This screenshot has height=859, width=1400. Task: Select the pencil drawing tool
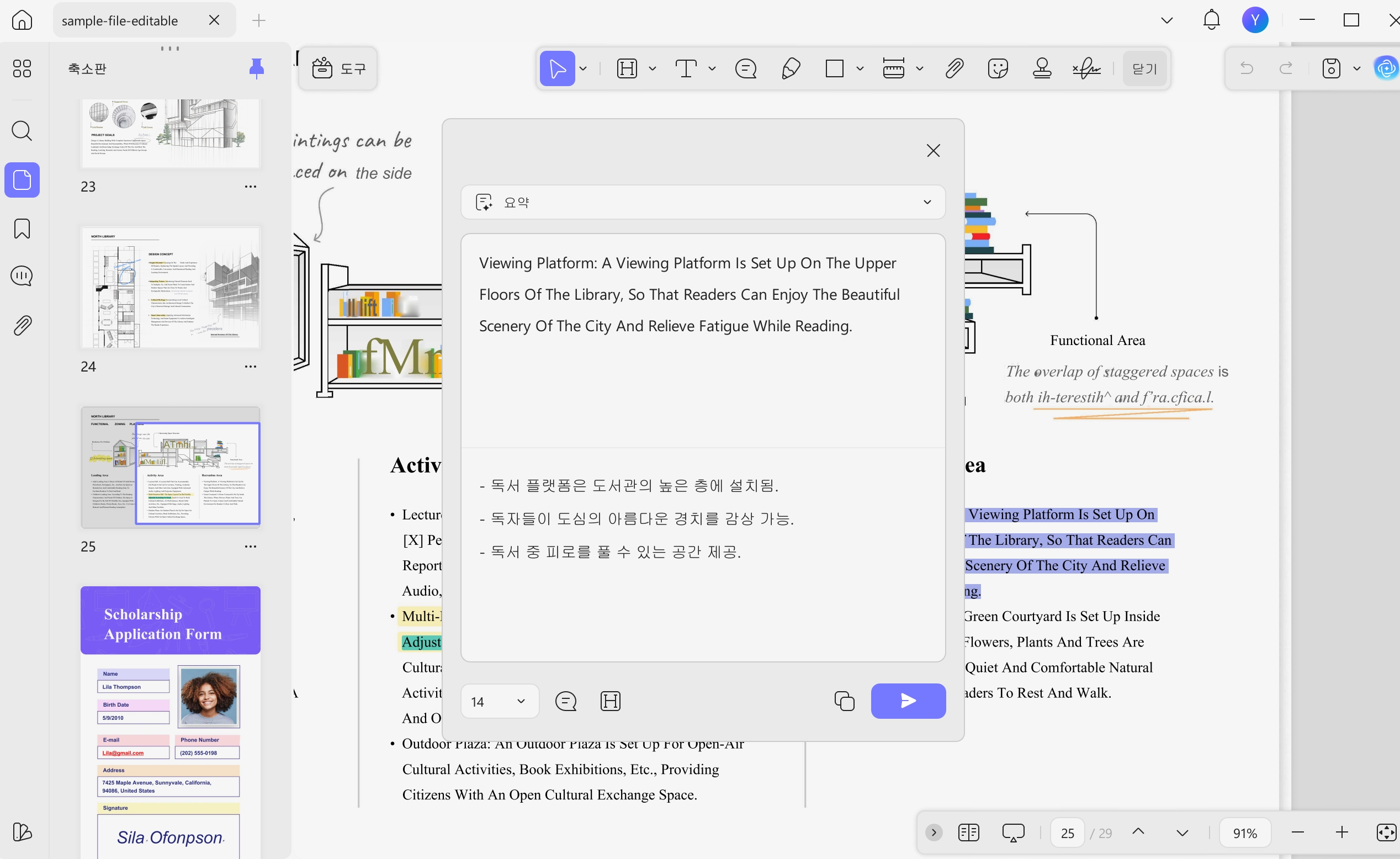pyautogui.click(x=791, y=69)
